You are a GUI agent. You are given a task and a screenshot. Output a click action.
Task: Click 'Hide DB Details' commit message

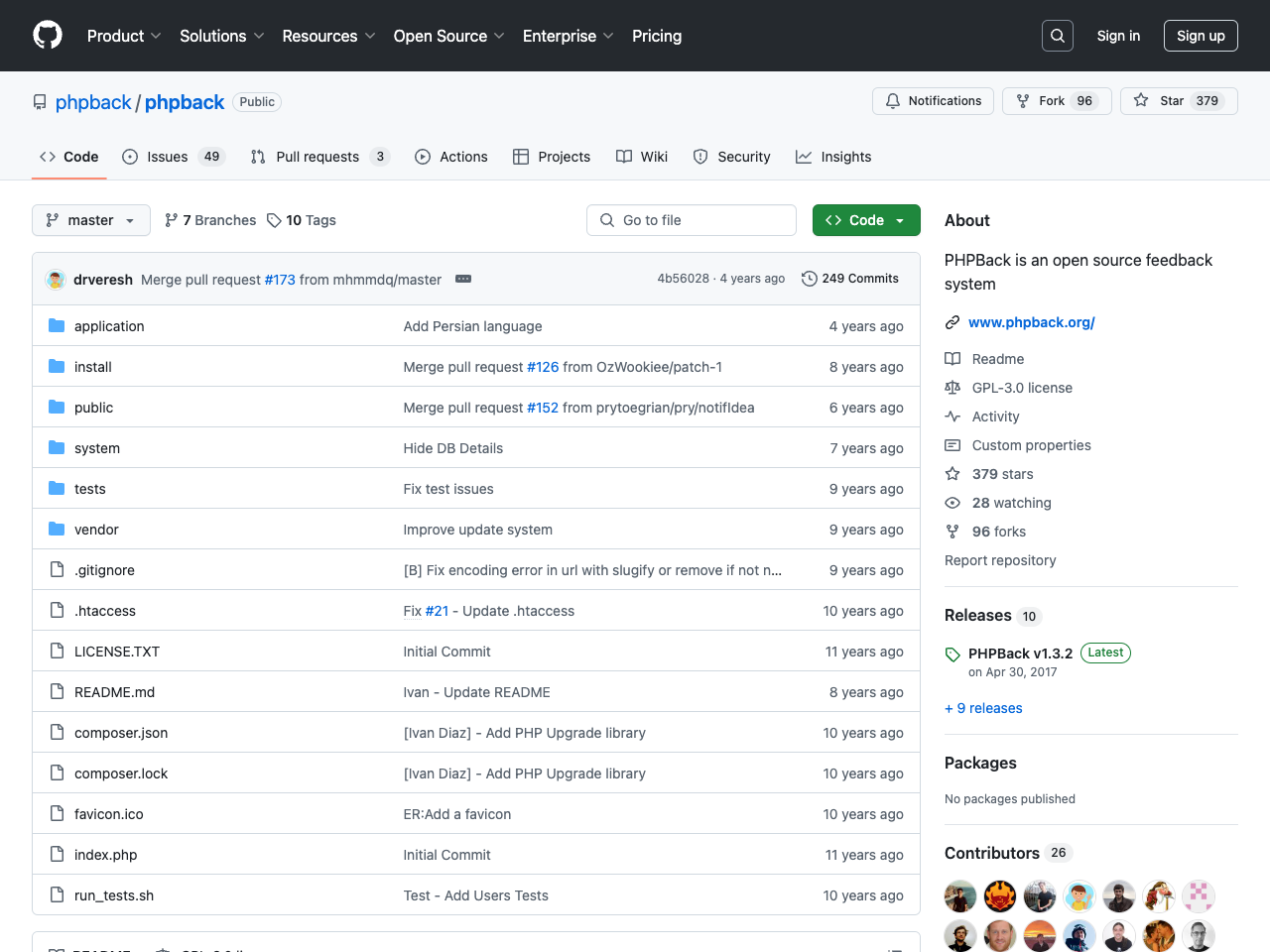pos(453,448)
